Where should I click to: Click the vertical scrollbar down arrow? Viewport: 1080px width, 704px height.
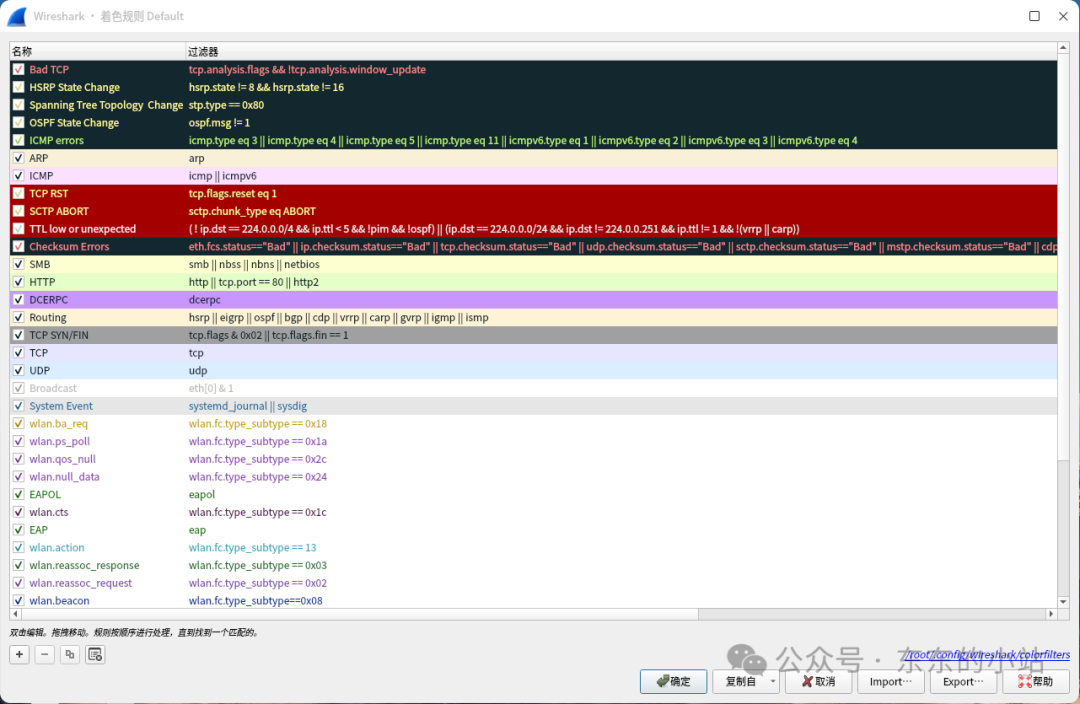1063,602
